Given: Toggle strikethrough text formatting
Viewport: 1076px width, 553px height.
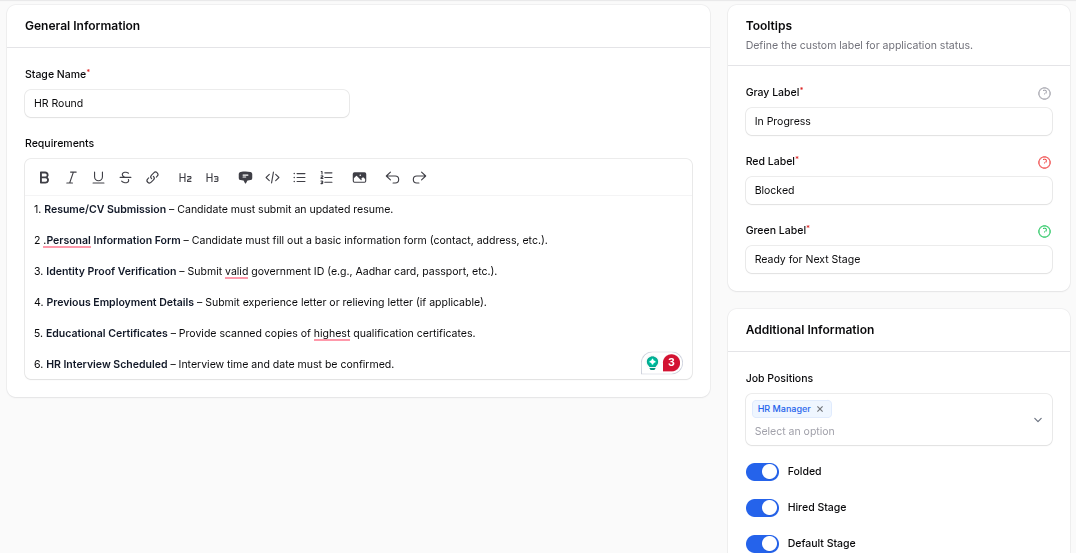Looking at the screenshot, I should 125,178.
